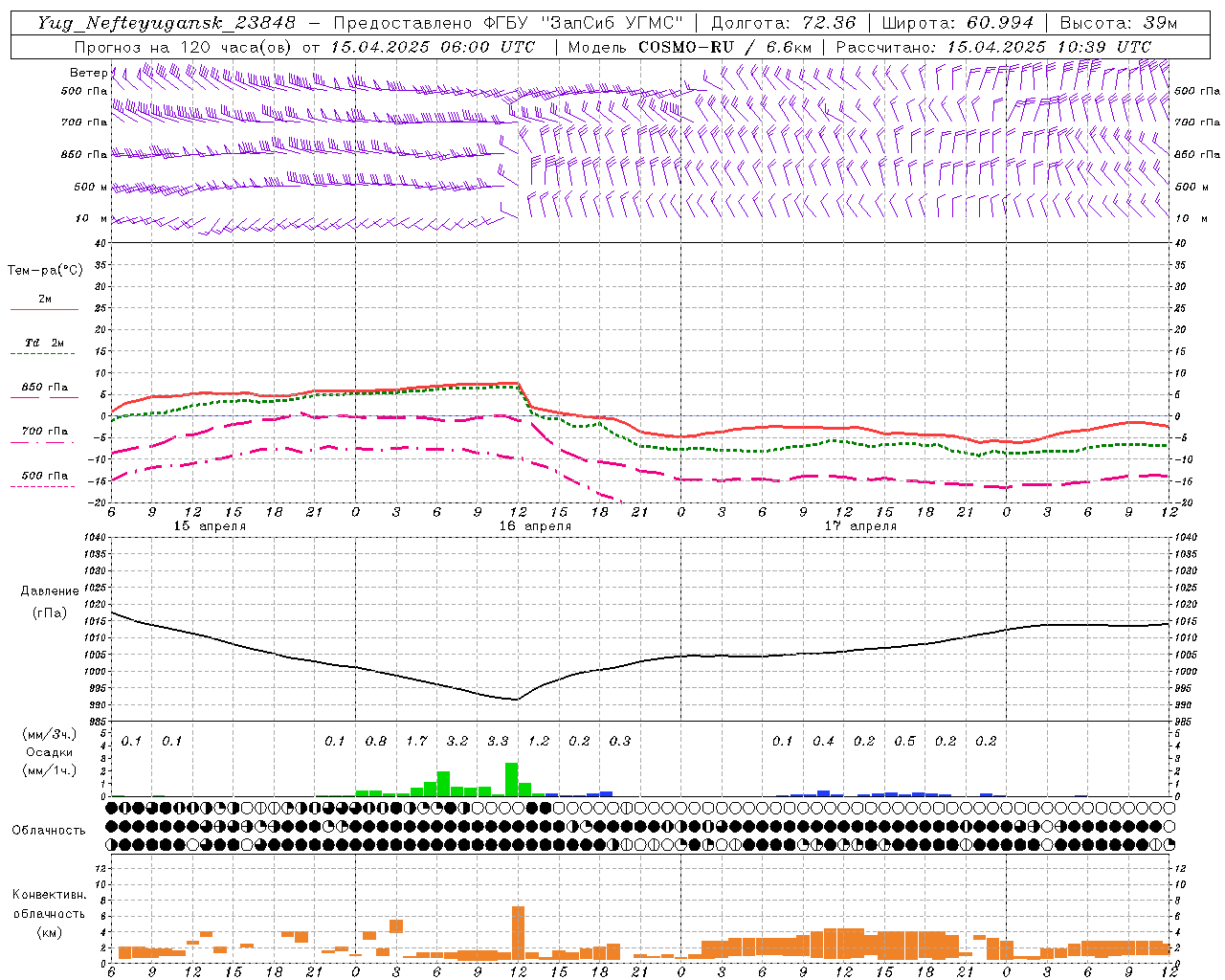Screen dimensions: 1225x980
Task: Click the 500 м wind level label on the left
Action: 91,187
